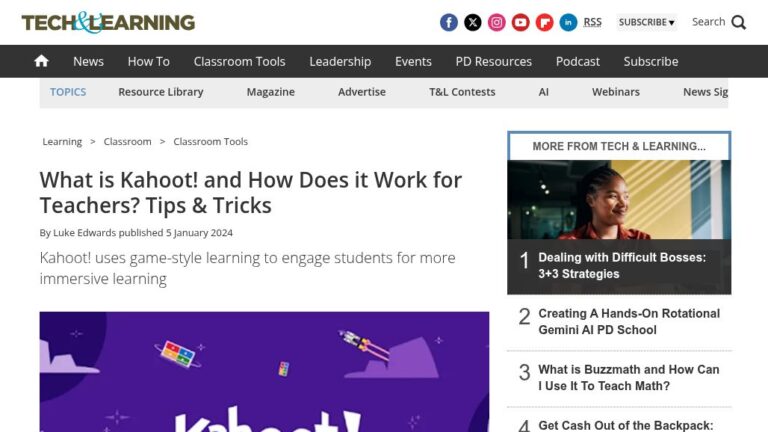Screen dimensions: 768x432
Task: Open the How To menu item
Action: point(148,61)
